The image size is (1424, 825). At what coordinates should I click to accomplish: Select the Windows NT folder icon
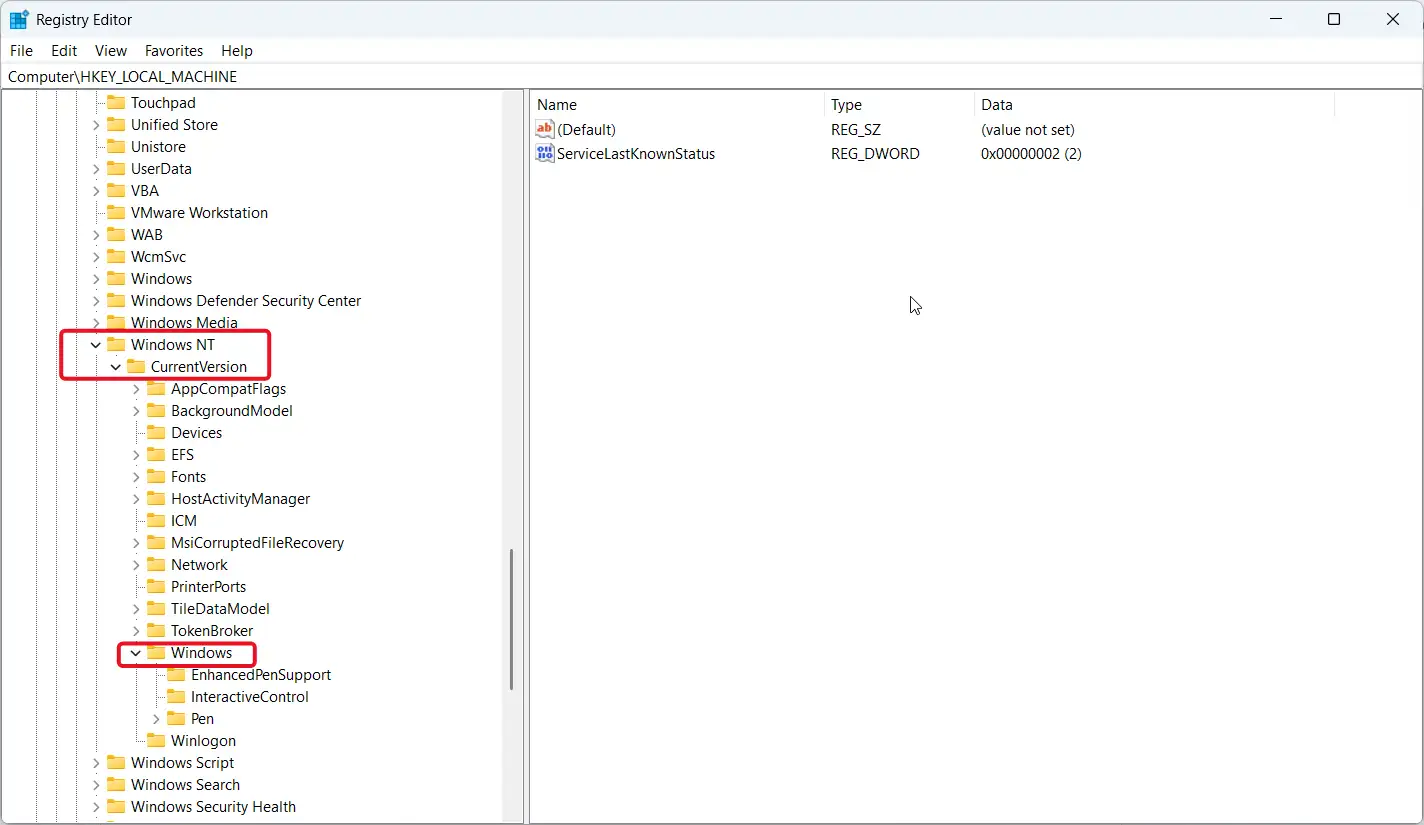(116, 345)
